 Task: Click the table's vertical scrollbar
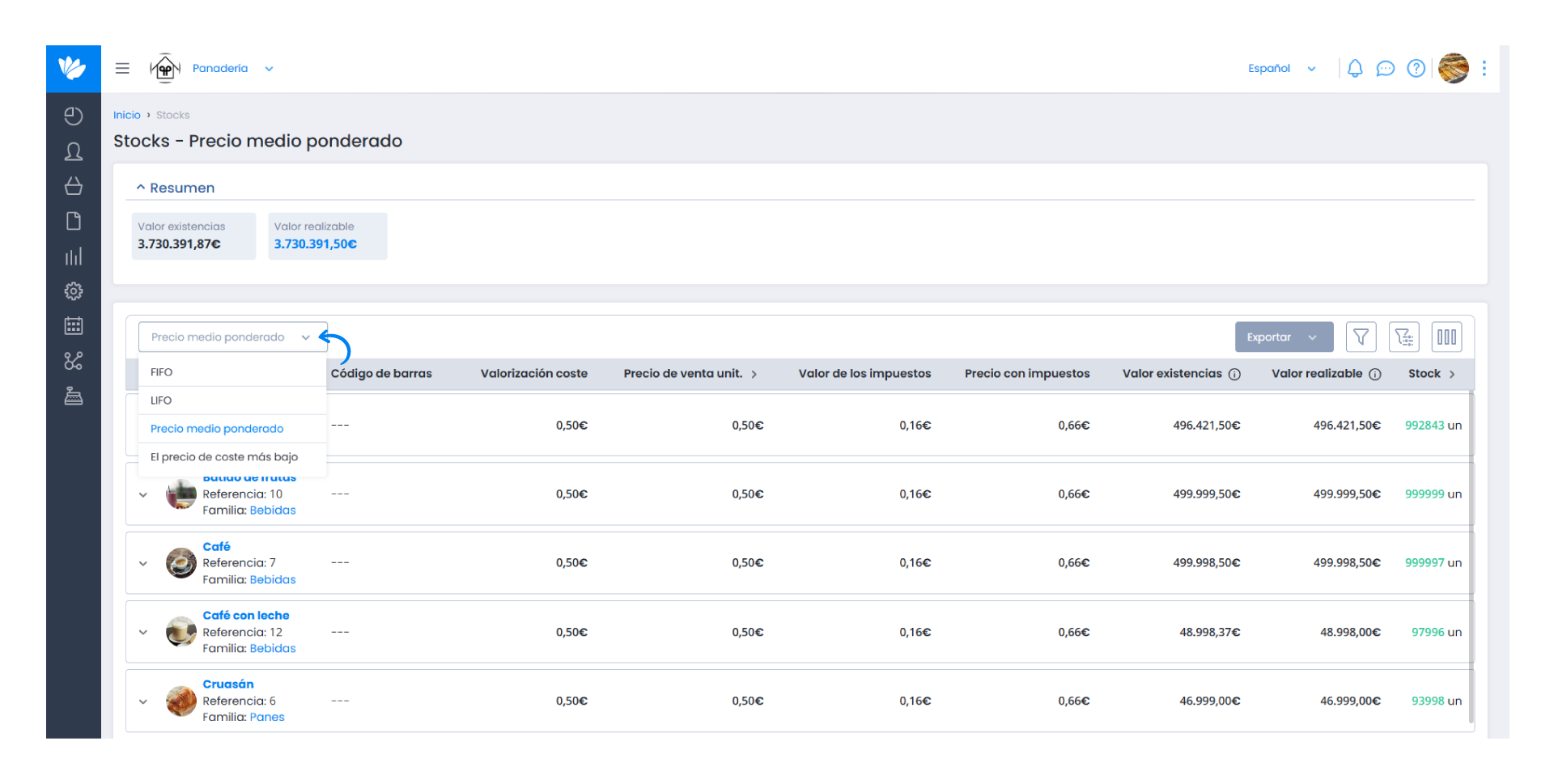tap(1471, 557)
